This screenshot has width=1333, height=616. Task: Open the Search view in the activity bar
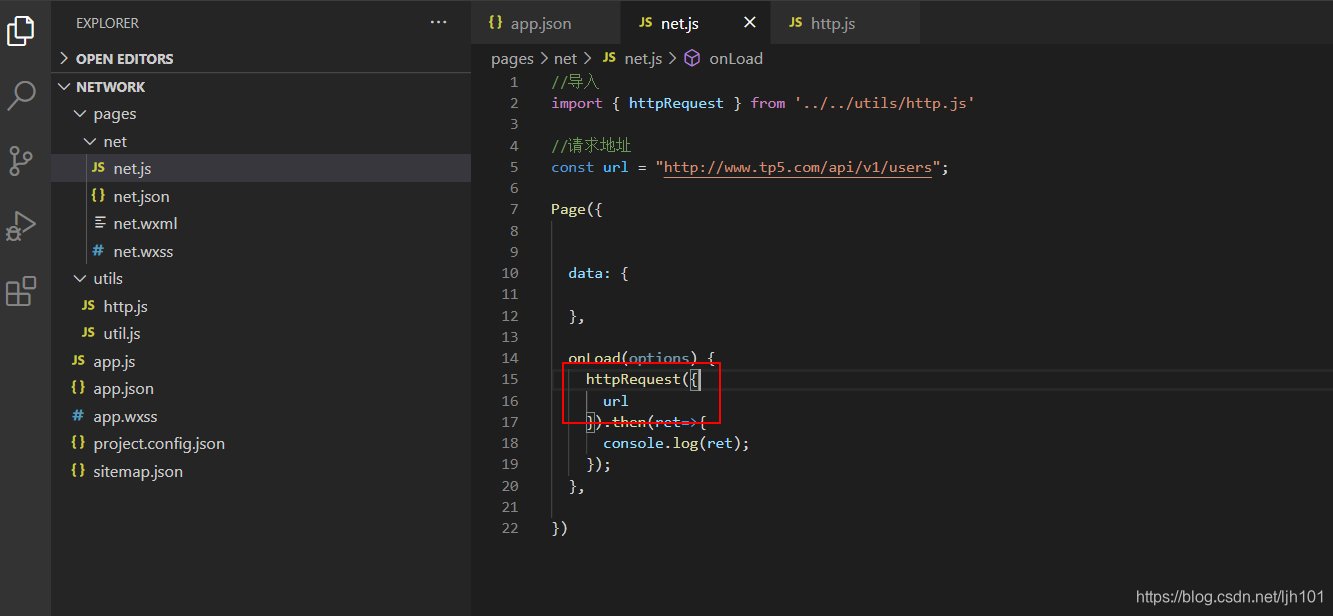(21, 95)
